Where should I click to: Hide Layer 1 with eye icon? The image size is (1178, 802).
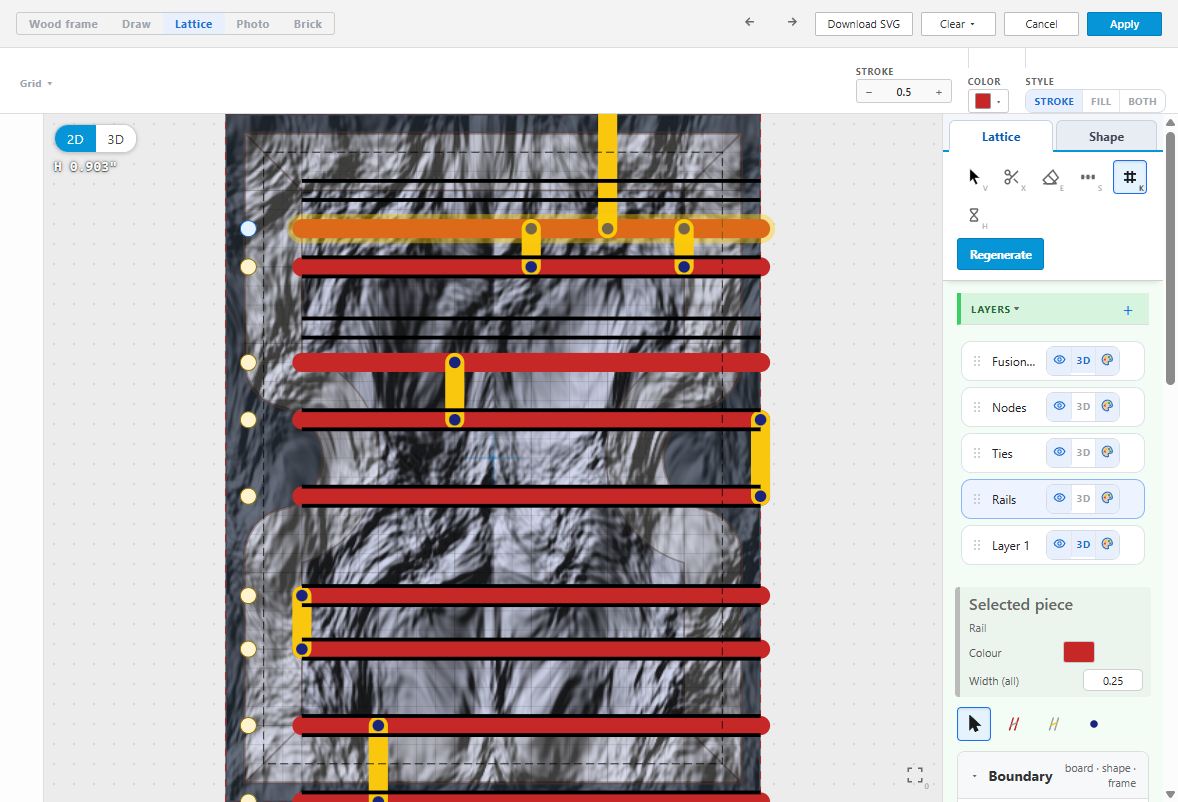[1059, 544]
